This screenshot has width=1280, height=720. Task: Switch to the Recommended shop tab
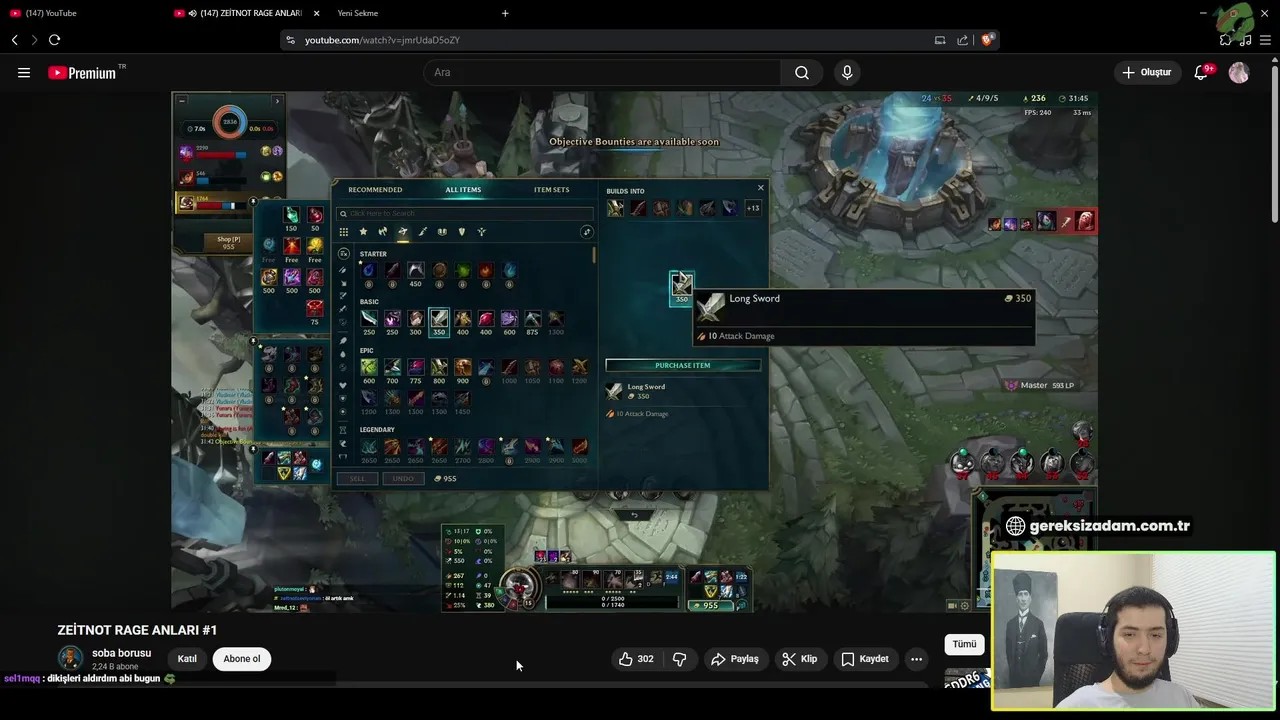coord(375,190)
